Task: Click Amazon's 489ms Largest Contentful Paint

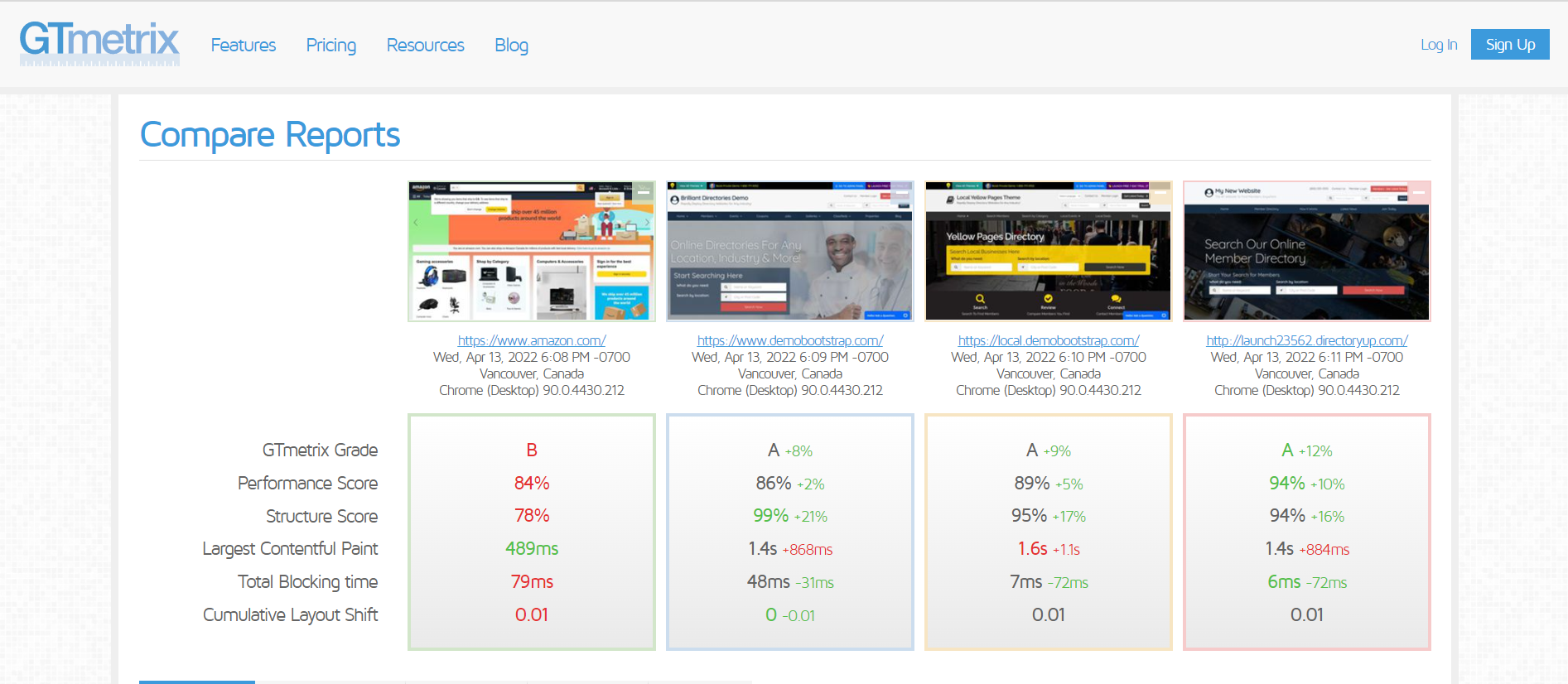Action: tap(532, 549)
